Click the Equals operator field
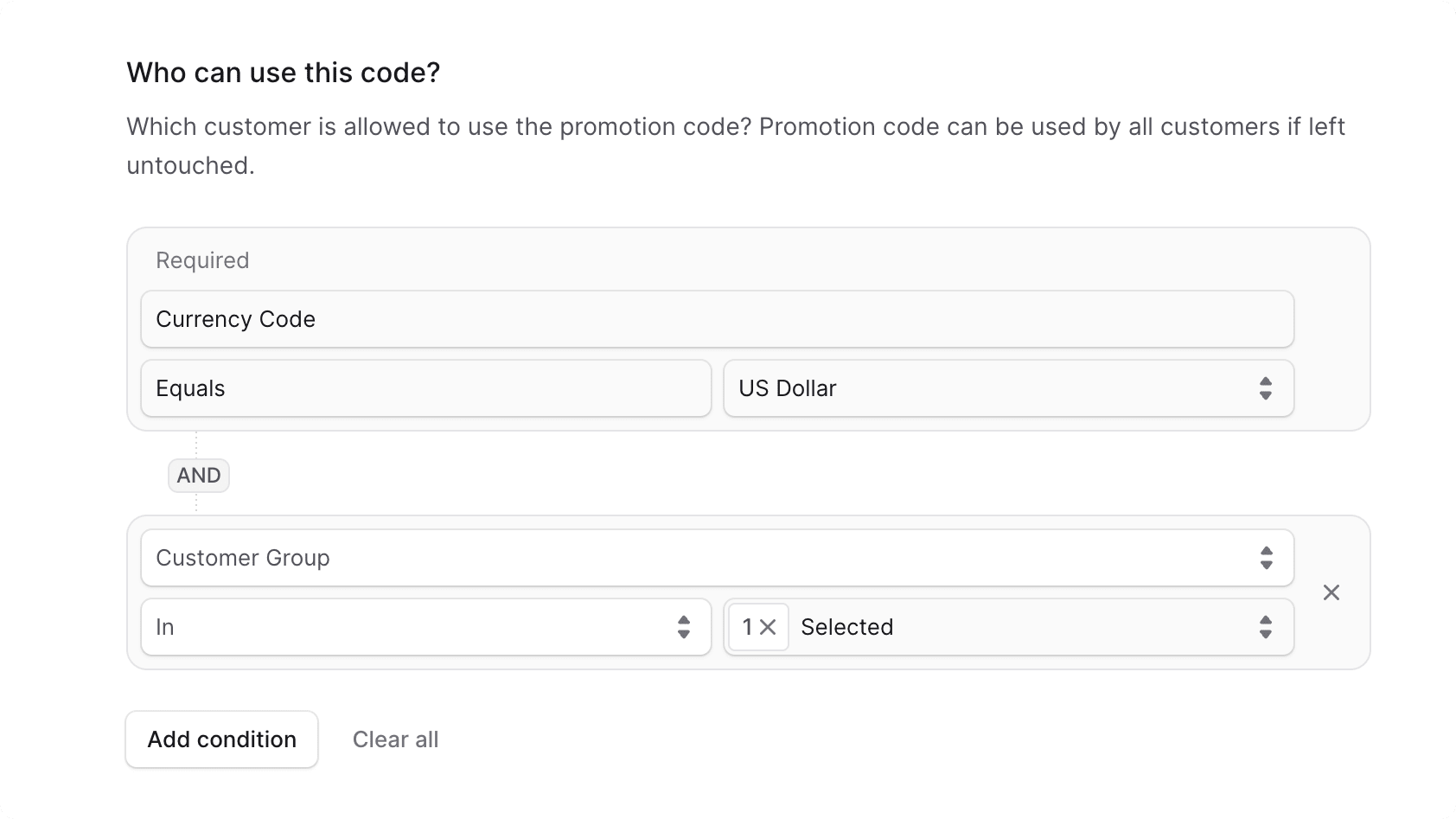 (424, 388)
